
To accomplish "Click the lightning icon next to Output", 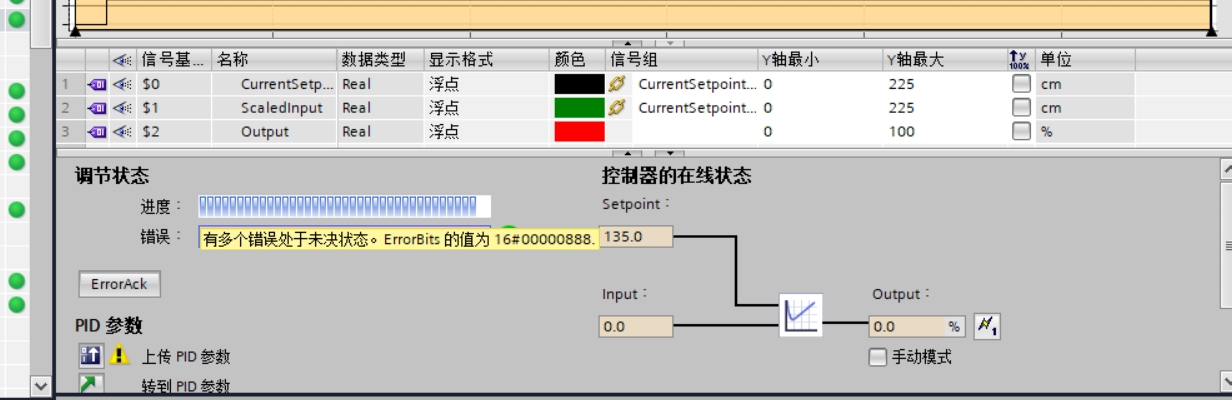I will 986,326.
